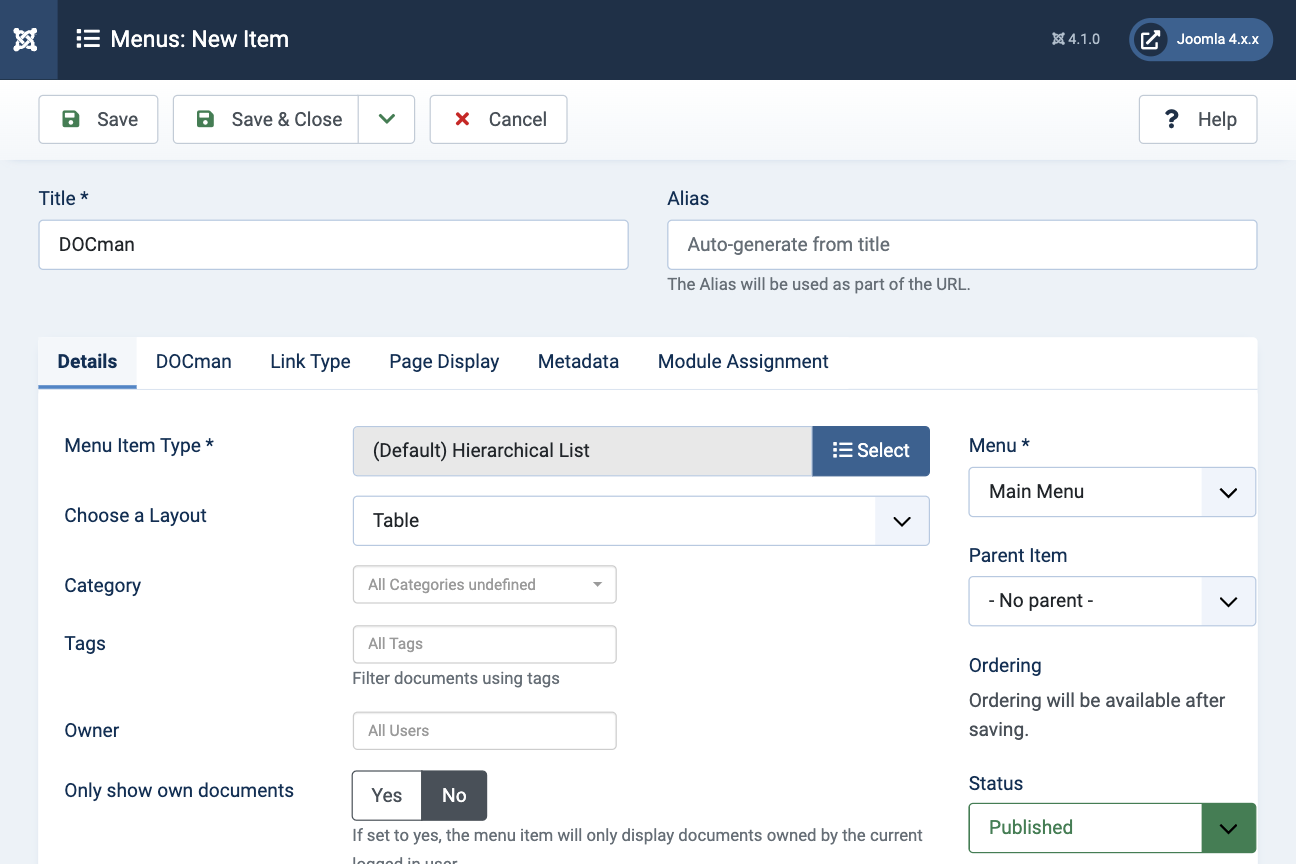This screenshot has height=864, width=1296.
Task: Click the Save button with disk icon
Action: (x=98, y=119)
